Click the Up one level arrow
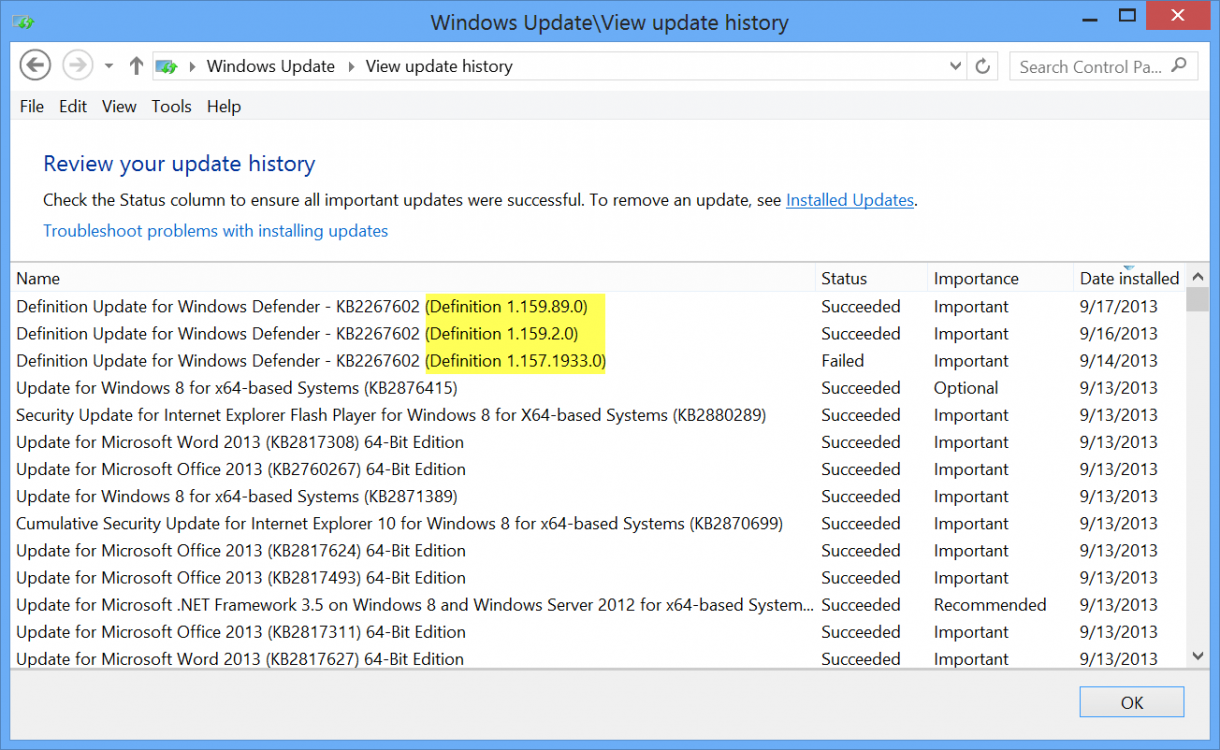The image size is (1220, 750). tap(136, 66)
